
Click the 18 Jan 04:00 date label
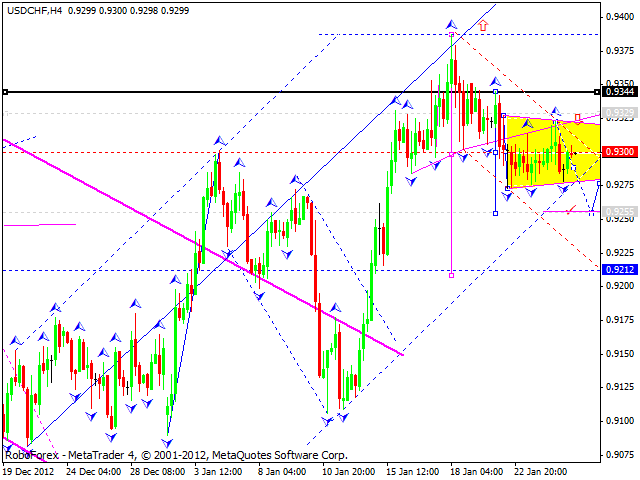[476, 471]
